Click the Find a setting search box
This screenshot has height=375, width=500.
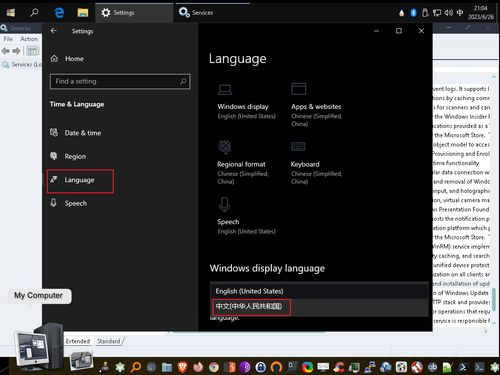pos(120,81)
